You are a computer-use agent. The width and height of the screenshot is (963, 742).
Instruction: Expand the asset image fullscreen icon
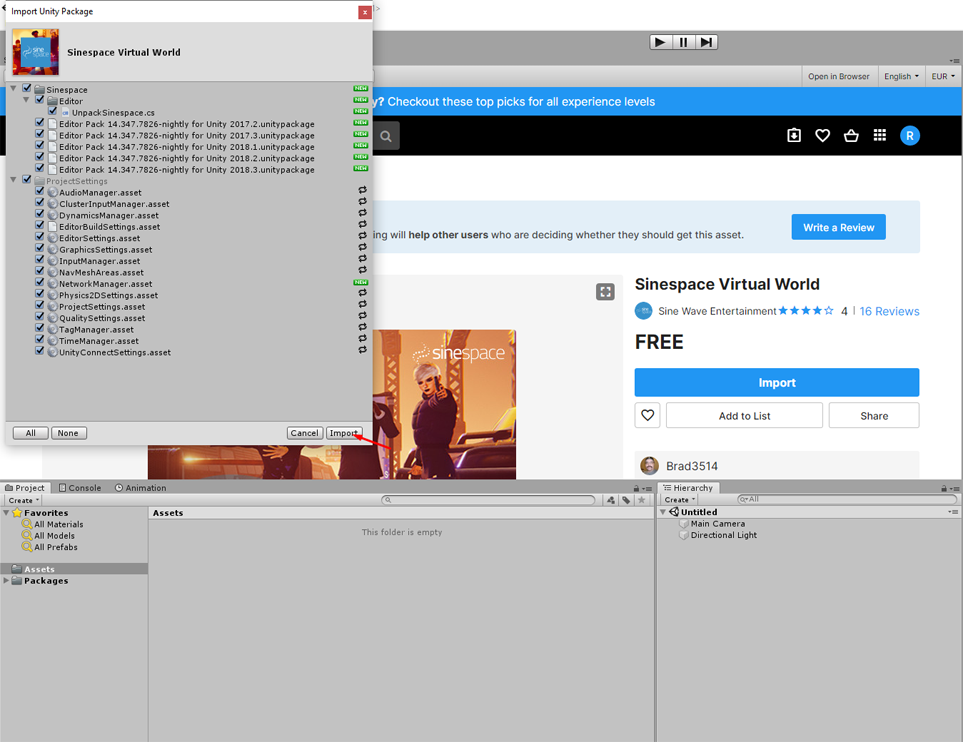pyautogui.click(x=605, y=292)
